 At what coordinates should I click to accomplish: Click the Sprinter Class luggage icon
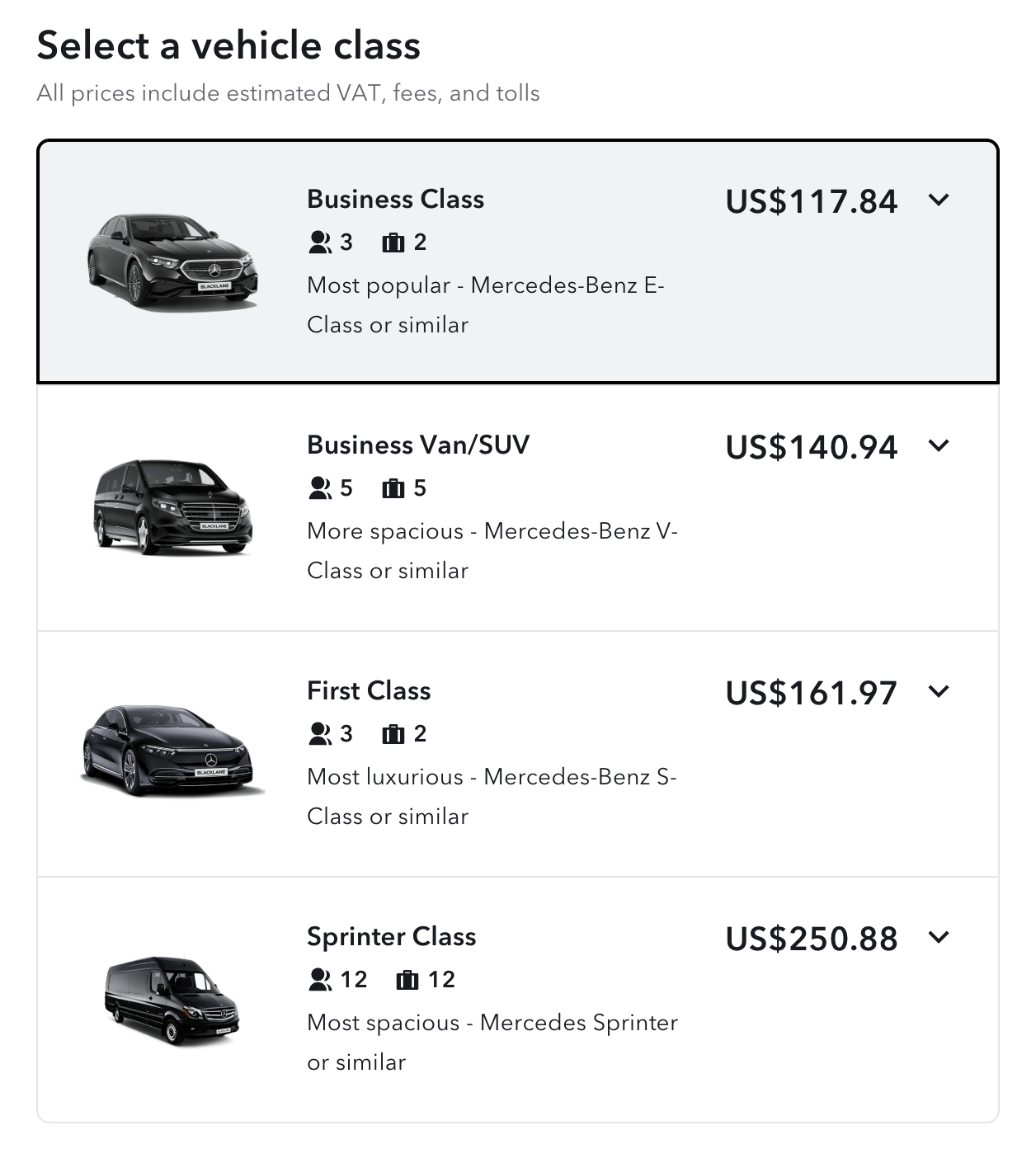coord(407,980)
